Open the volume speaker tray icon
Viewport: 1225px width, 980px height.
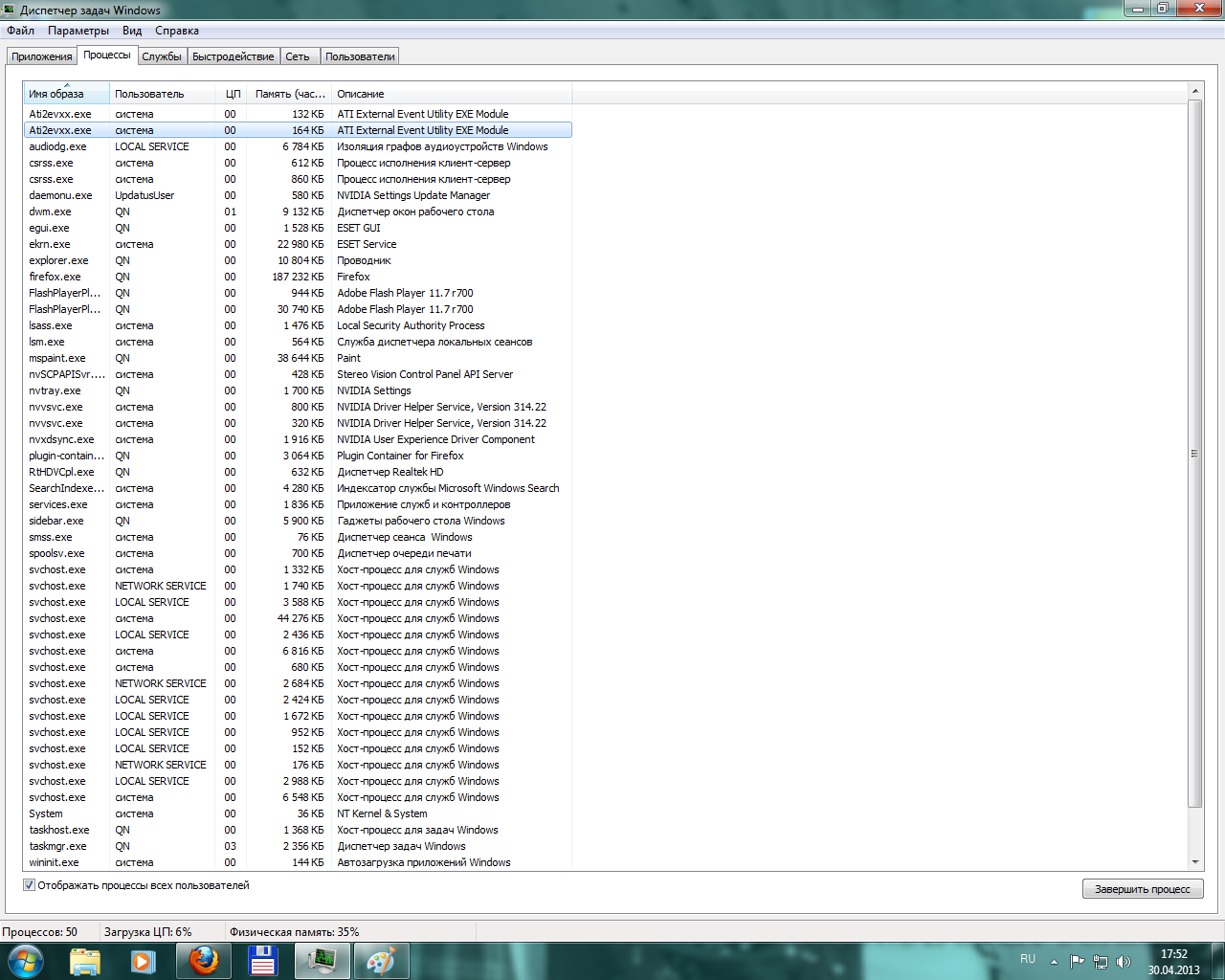tap(1124, 961)
